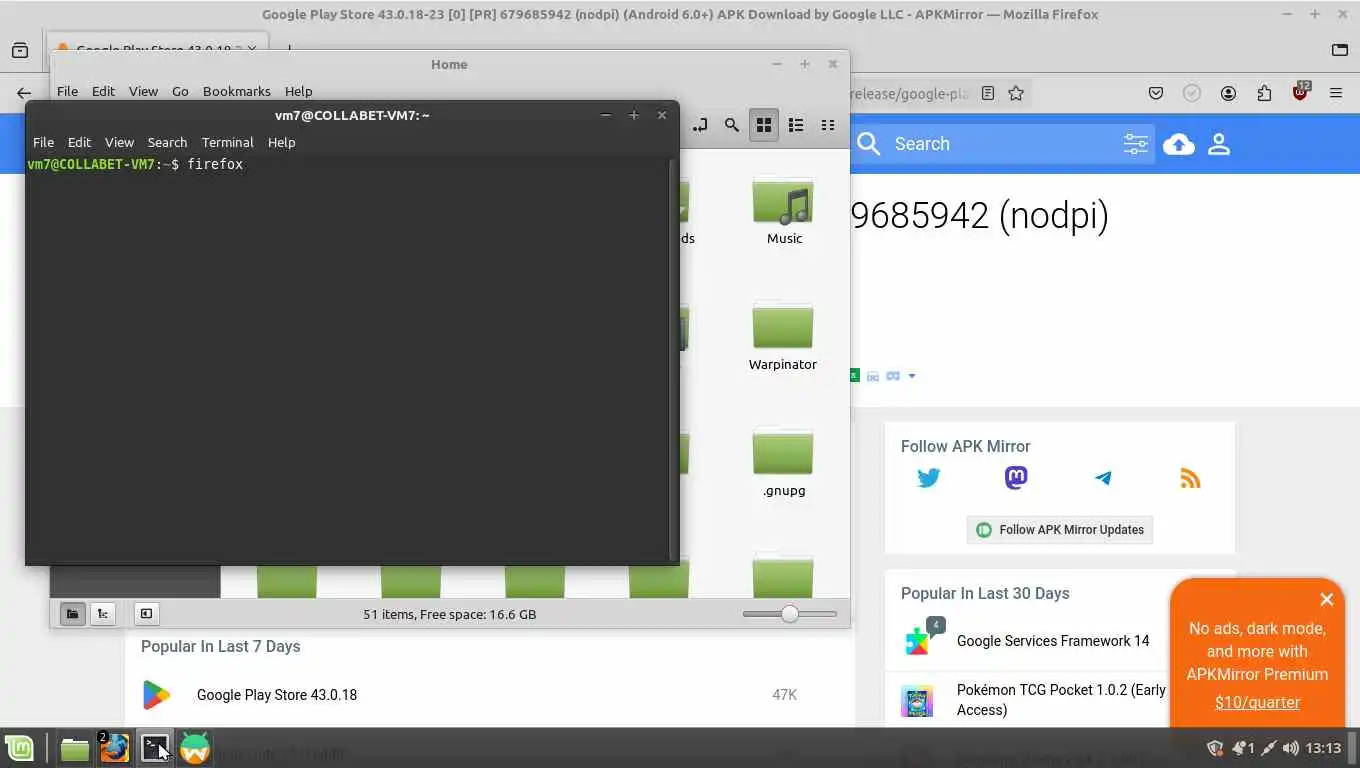Open the file manager's Help menu
The image size is (1360, 768).
point(298,91)
